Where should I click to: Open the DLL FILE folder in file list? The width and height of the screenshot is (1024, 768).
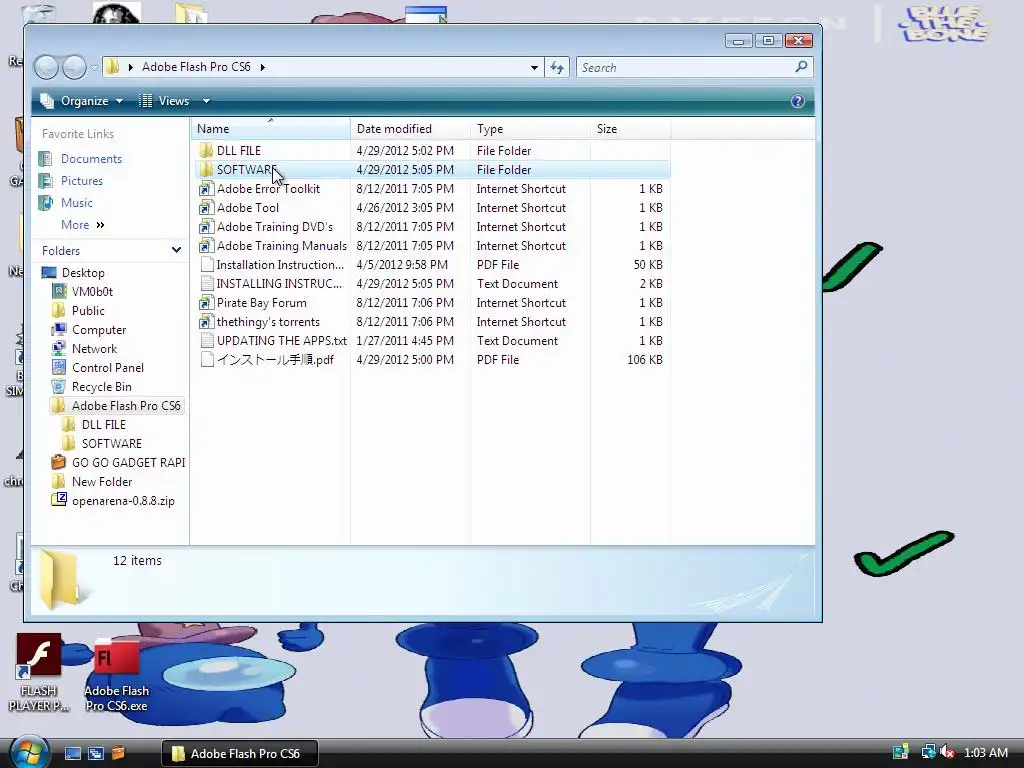tap(238, 151)
